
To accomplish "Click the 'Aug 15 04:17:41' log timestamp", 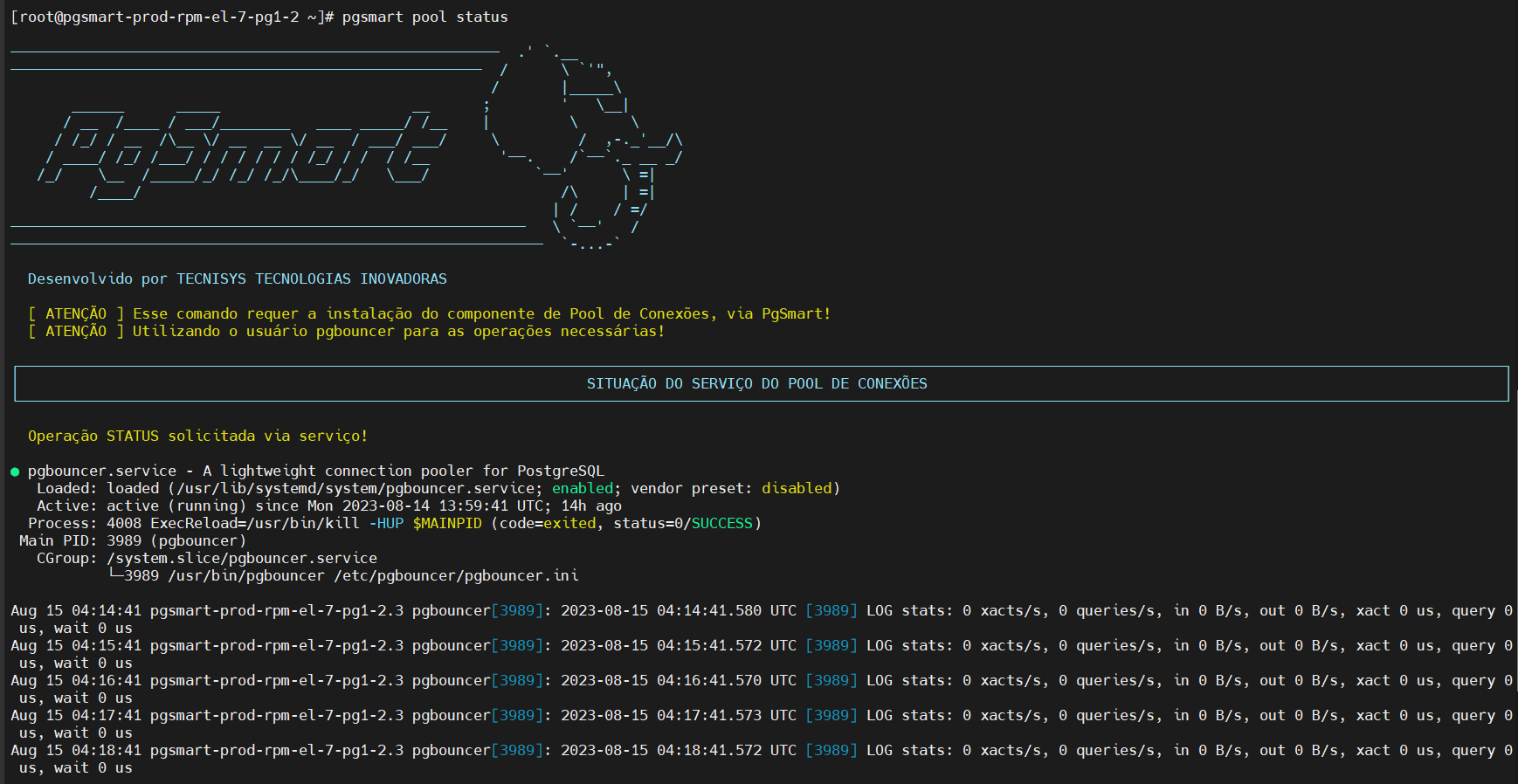I will 76,715.
